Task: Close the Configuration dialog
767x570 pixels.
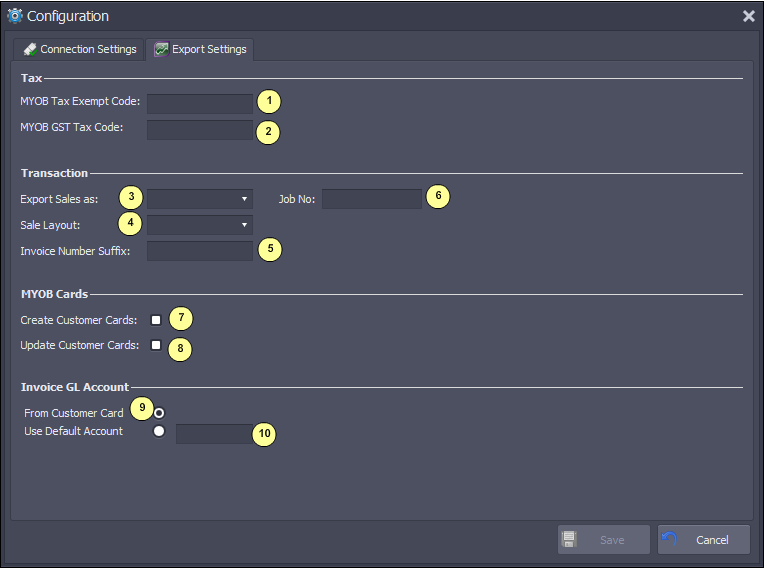Action: pyautogui.click(x=749, y=16)
